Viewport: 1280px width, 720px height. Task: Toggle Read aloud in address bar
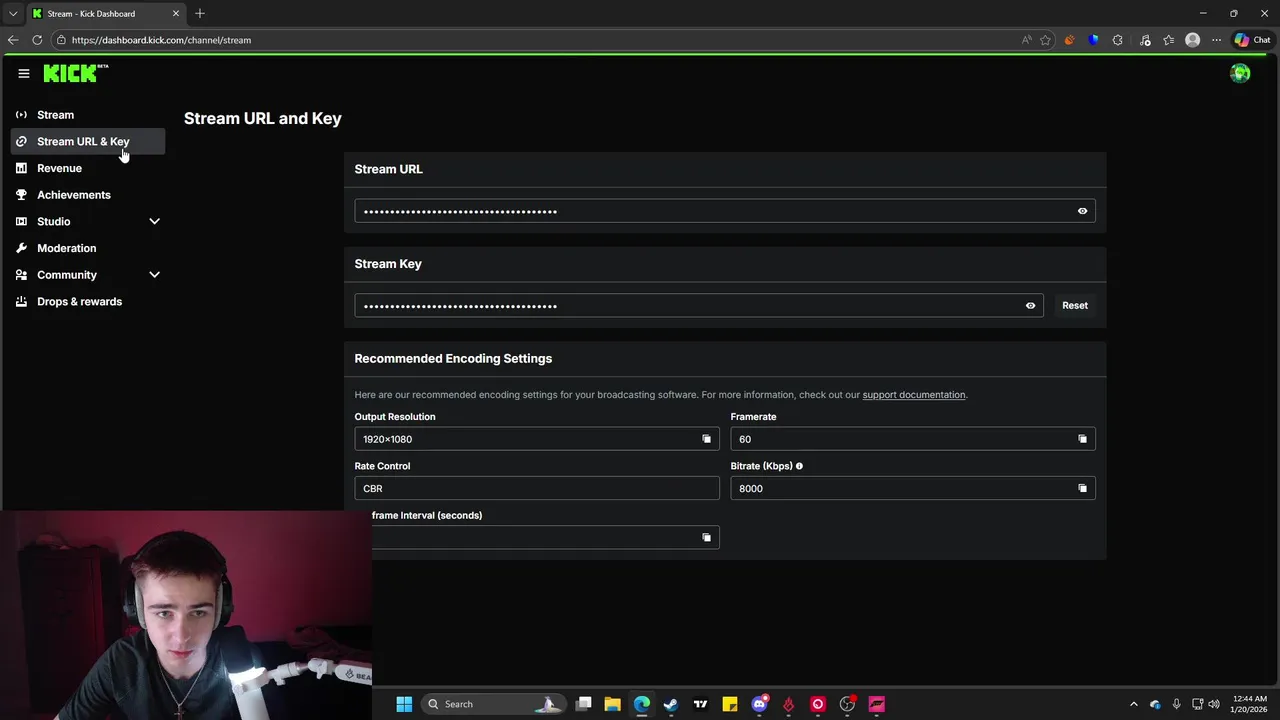click(1026, 40)
